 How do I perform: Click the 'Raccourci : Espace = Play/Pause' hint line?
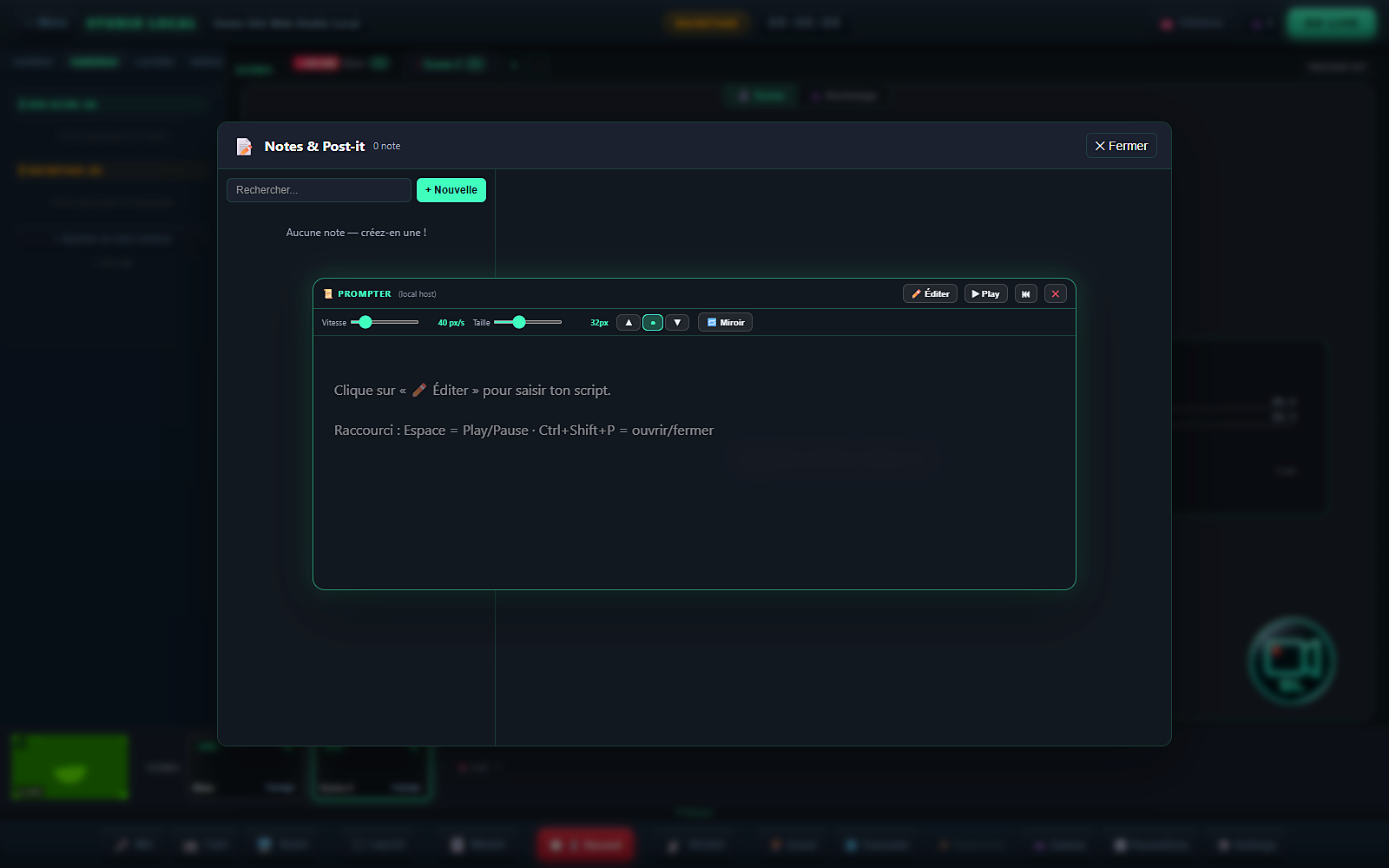[523, 431]
